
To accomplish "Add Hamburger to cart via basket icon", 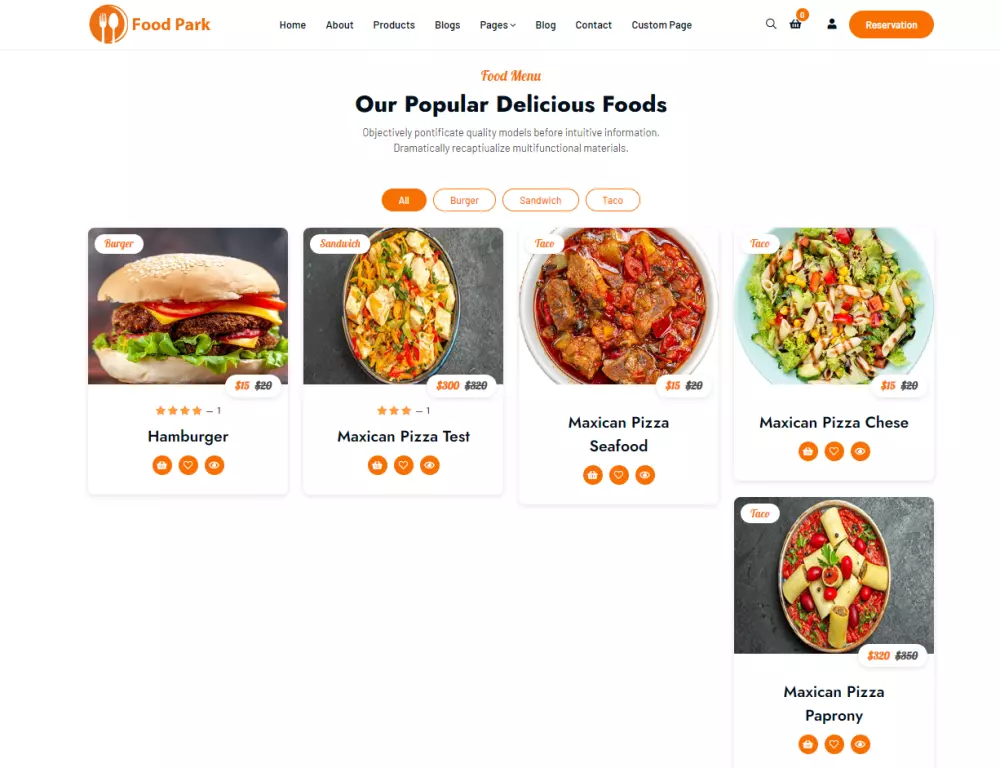I will [x=162, y=465].
